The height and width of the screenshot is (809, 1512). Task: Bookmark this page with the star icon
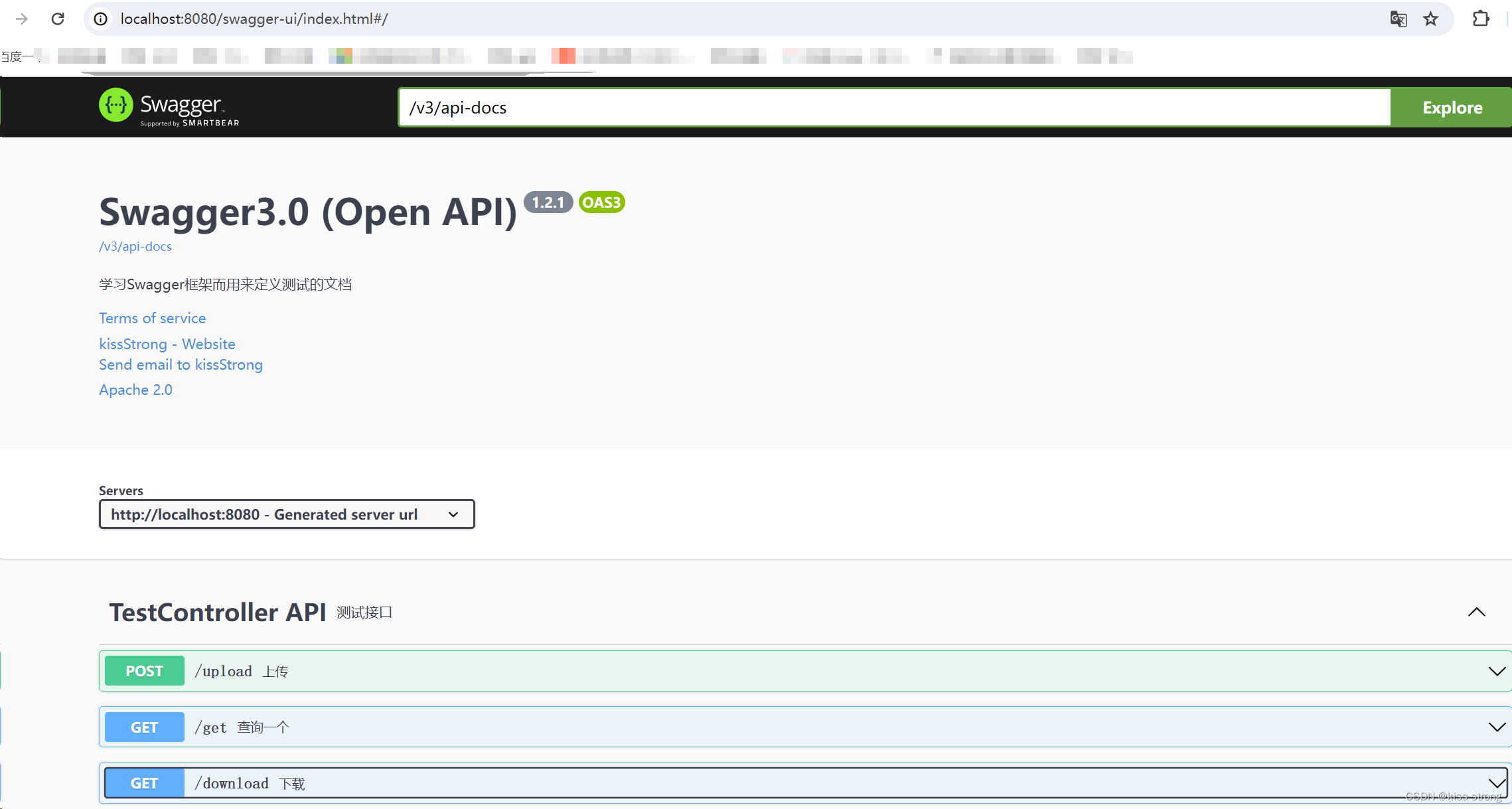pos(1430,19)
